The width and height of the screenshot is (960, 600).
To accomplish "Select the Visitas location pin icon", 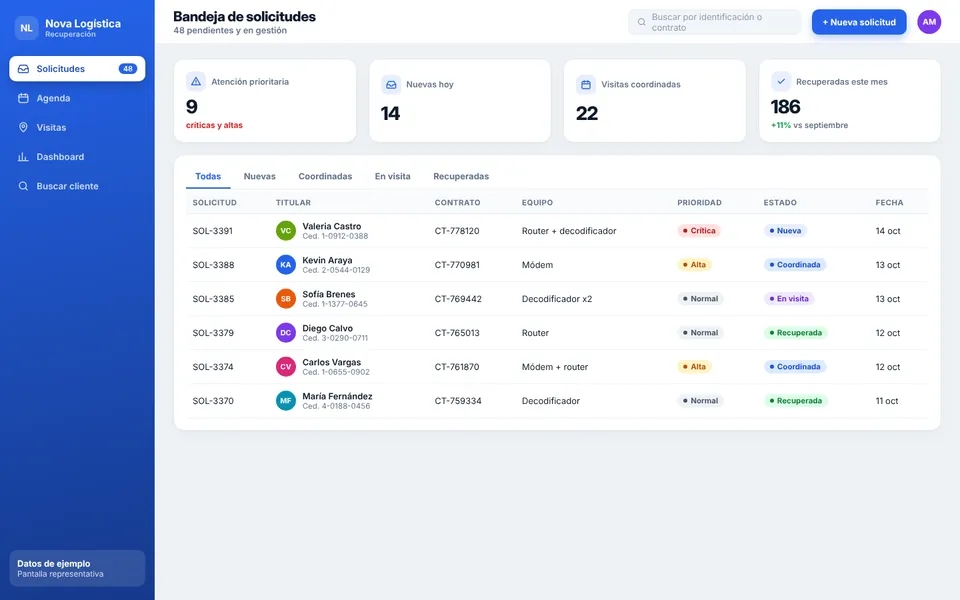I will tap(23, 127).
